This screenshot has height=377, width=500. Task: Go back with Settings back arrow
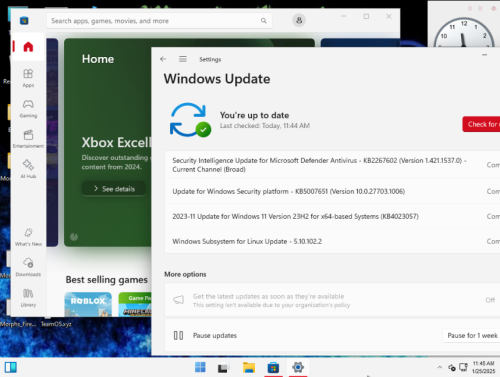tap(163, 59)
